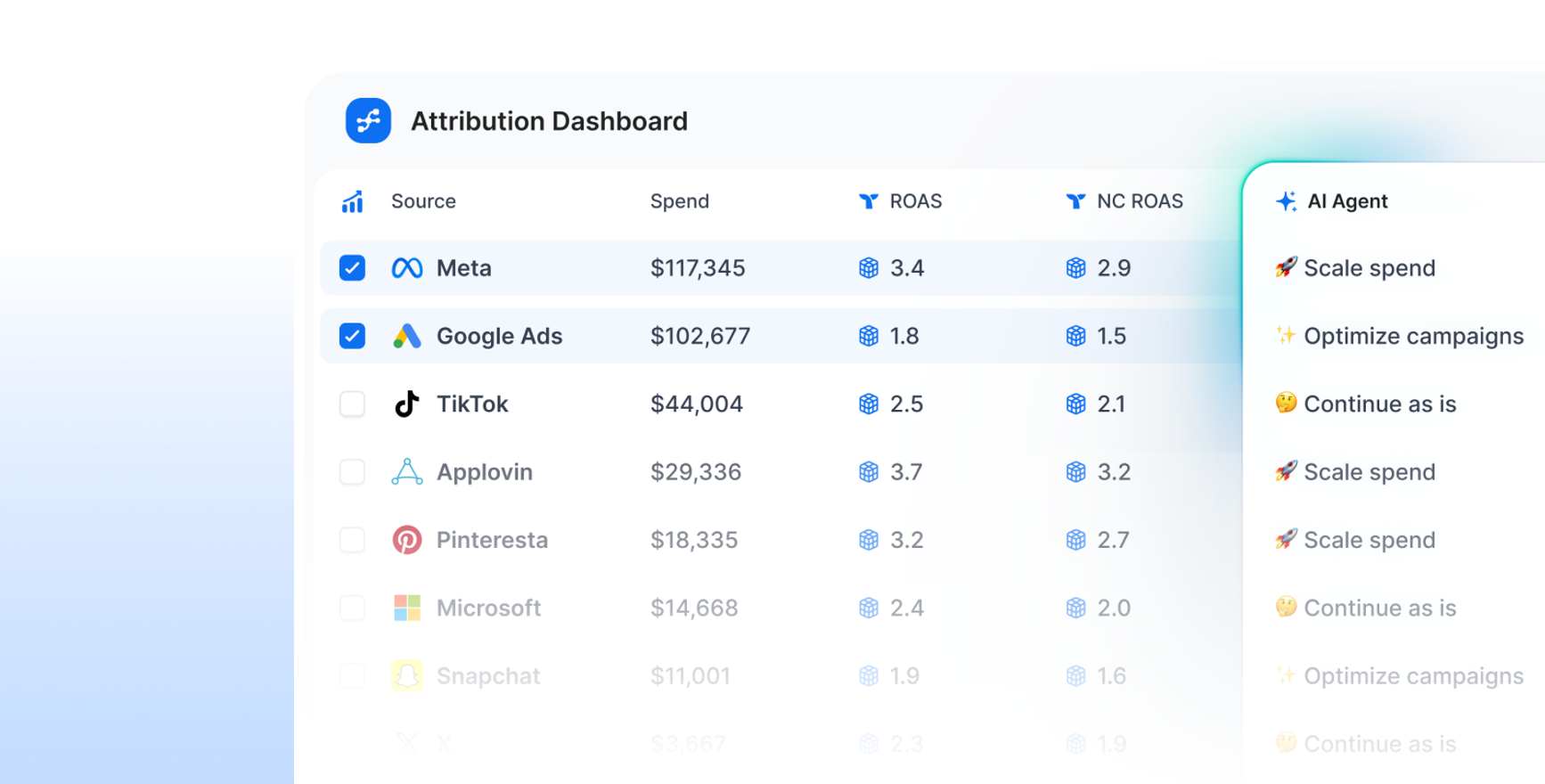This screenshot has width=1545, height=784.
Task: Click Microsoft spend value $14,668
Action: pos(694,608)
